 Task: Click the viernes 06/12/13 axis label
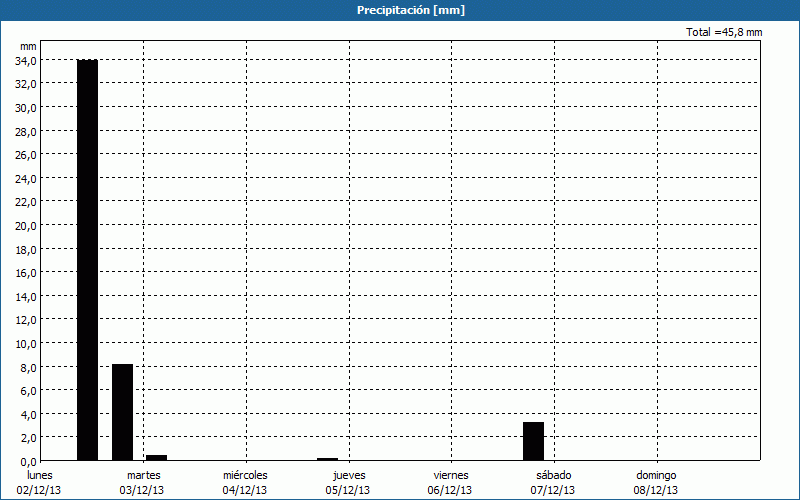coord(450,483)
